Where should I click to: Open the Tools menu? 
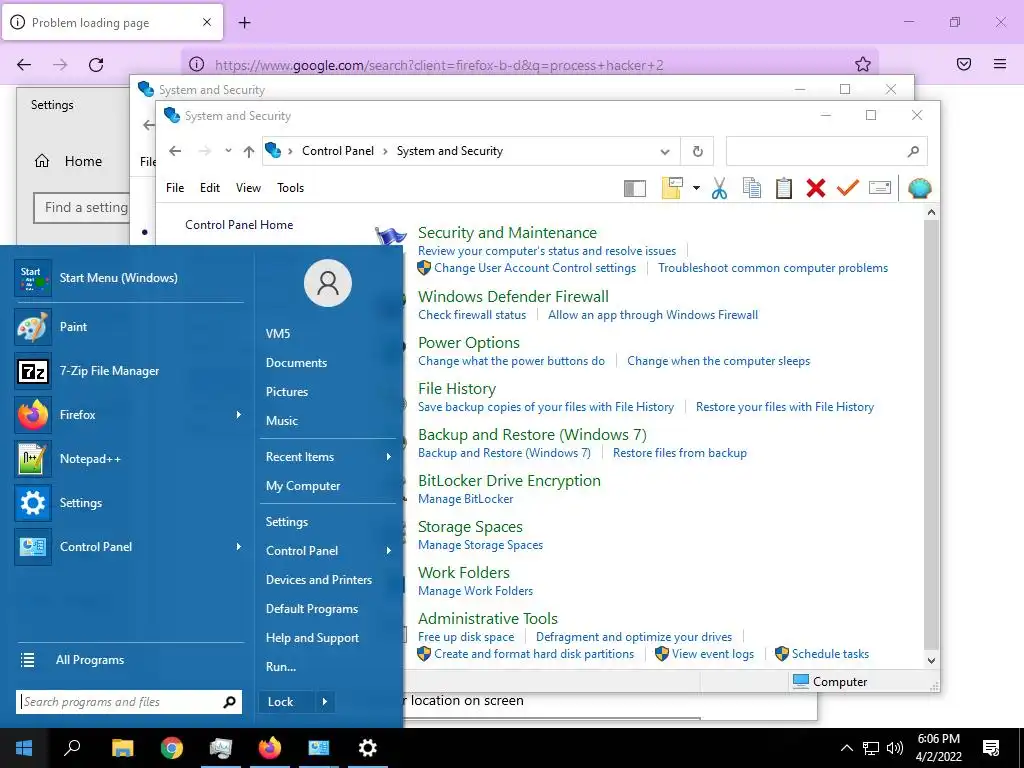click(291, 188)
